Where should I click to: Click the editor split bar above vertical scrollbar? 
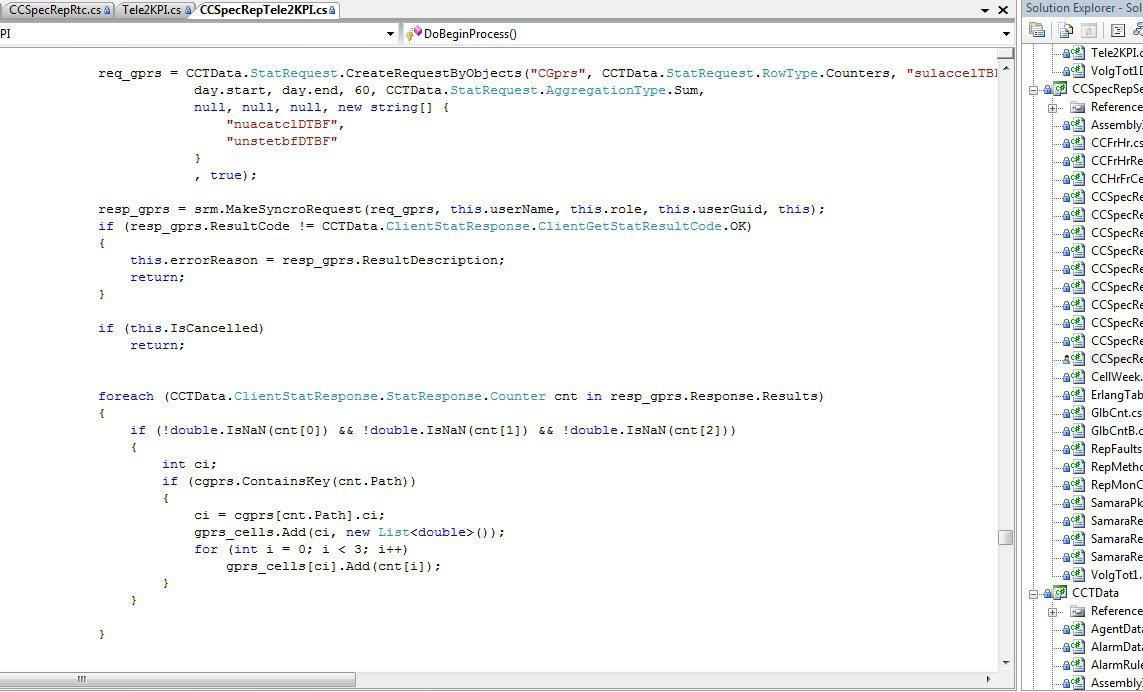tap(1006, 53)
